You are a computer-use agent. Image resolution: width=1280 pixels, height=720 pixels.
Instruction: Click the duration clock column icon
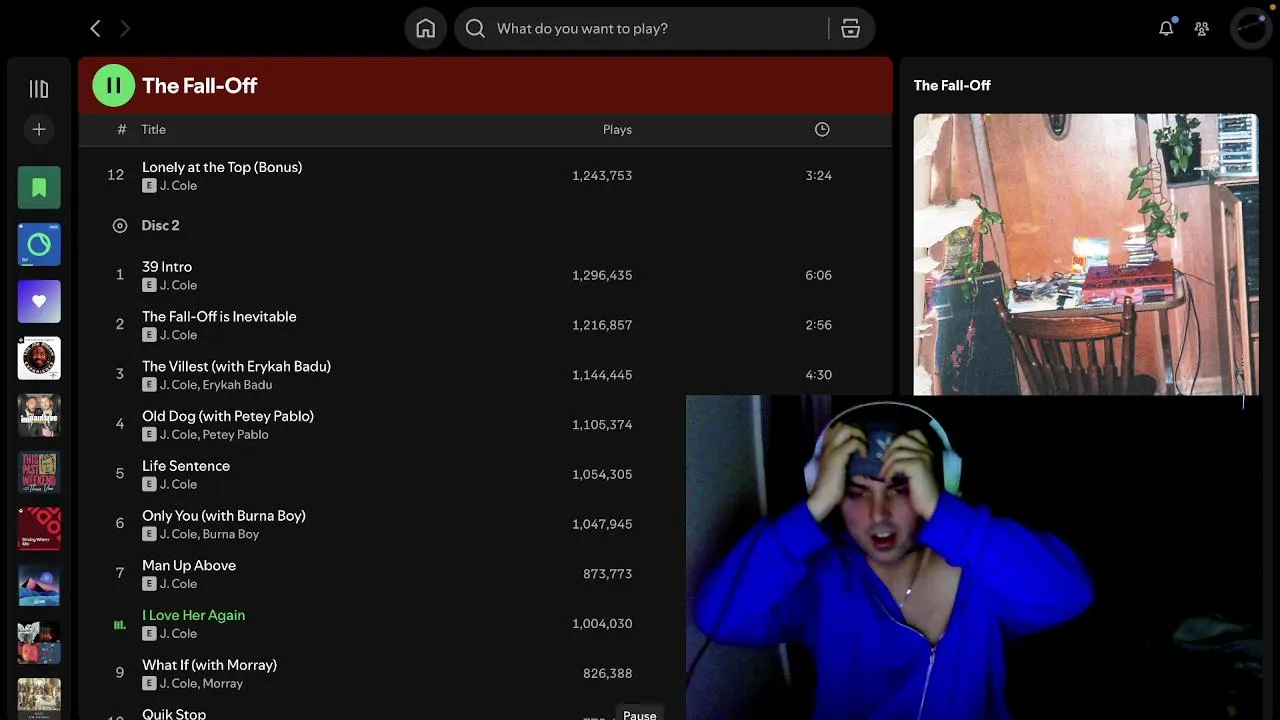822,129
